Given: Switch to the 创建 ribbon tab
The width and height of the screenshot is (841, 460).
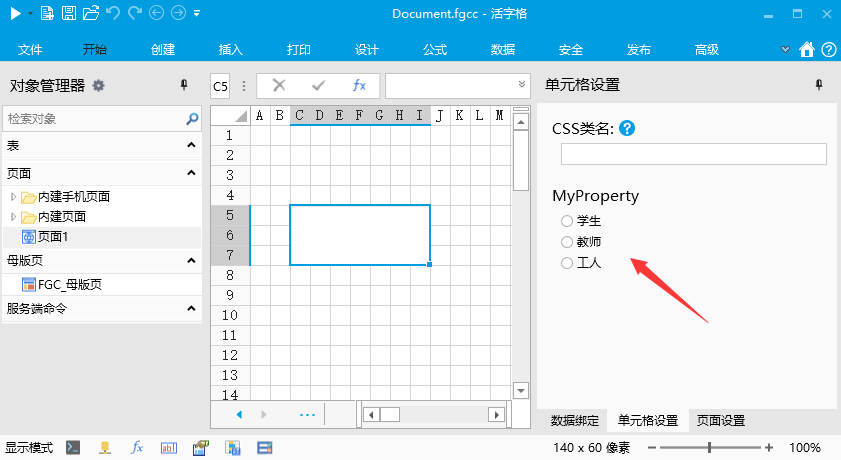Looking at the screenshot, I should coord(163,49).
